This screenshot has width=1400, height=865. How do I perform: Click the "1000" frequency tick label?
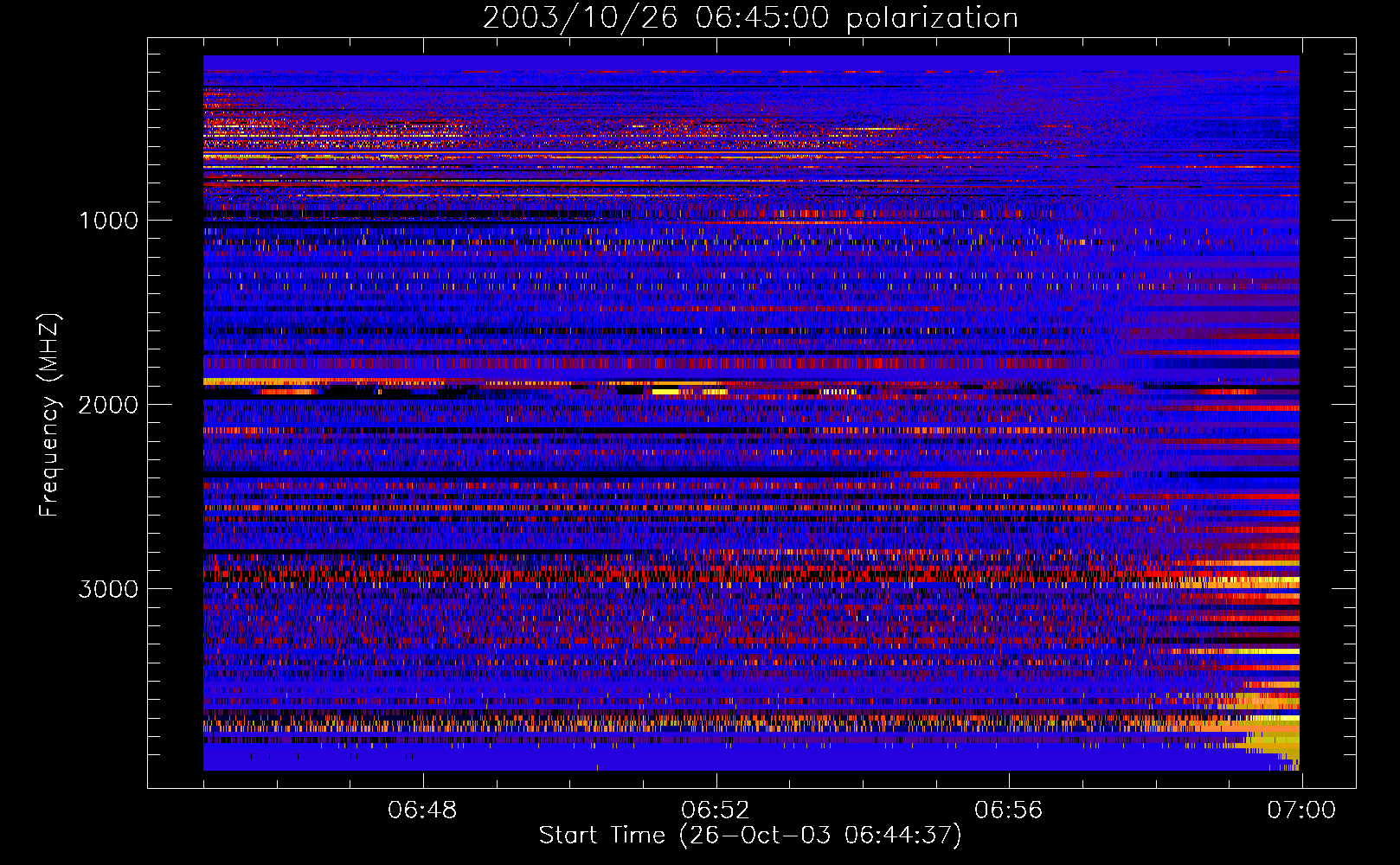click(x=109, y=221)
